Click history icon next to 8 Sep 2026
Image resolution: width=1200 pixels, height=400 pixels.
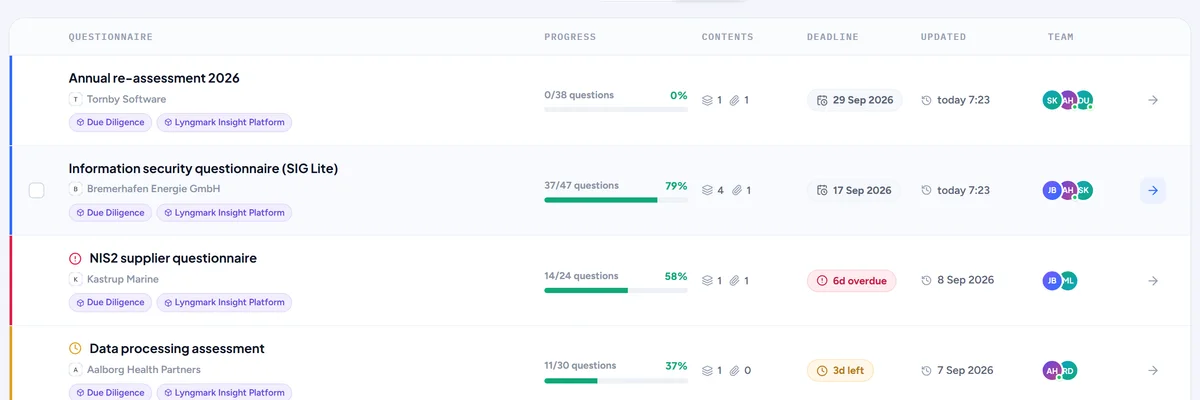(x=926, y=281)
